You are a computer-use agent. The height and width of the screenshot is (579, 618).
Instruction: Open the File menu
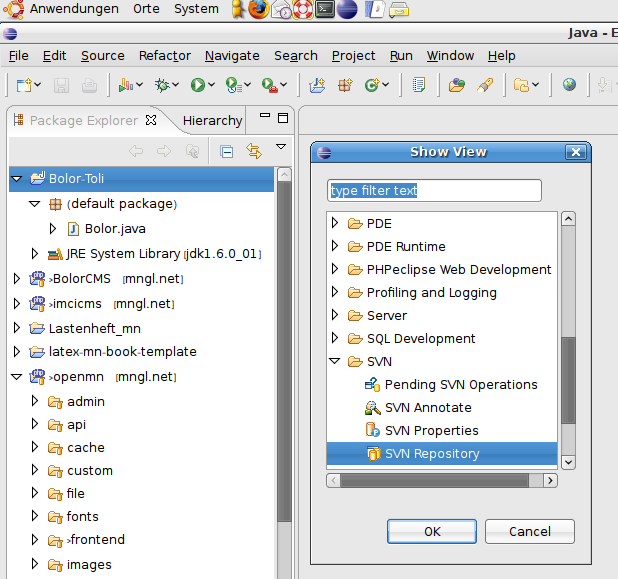click(19, 56)
